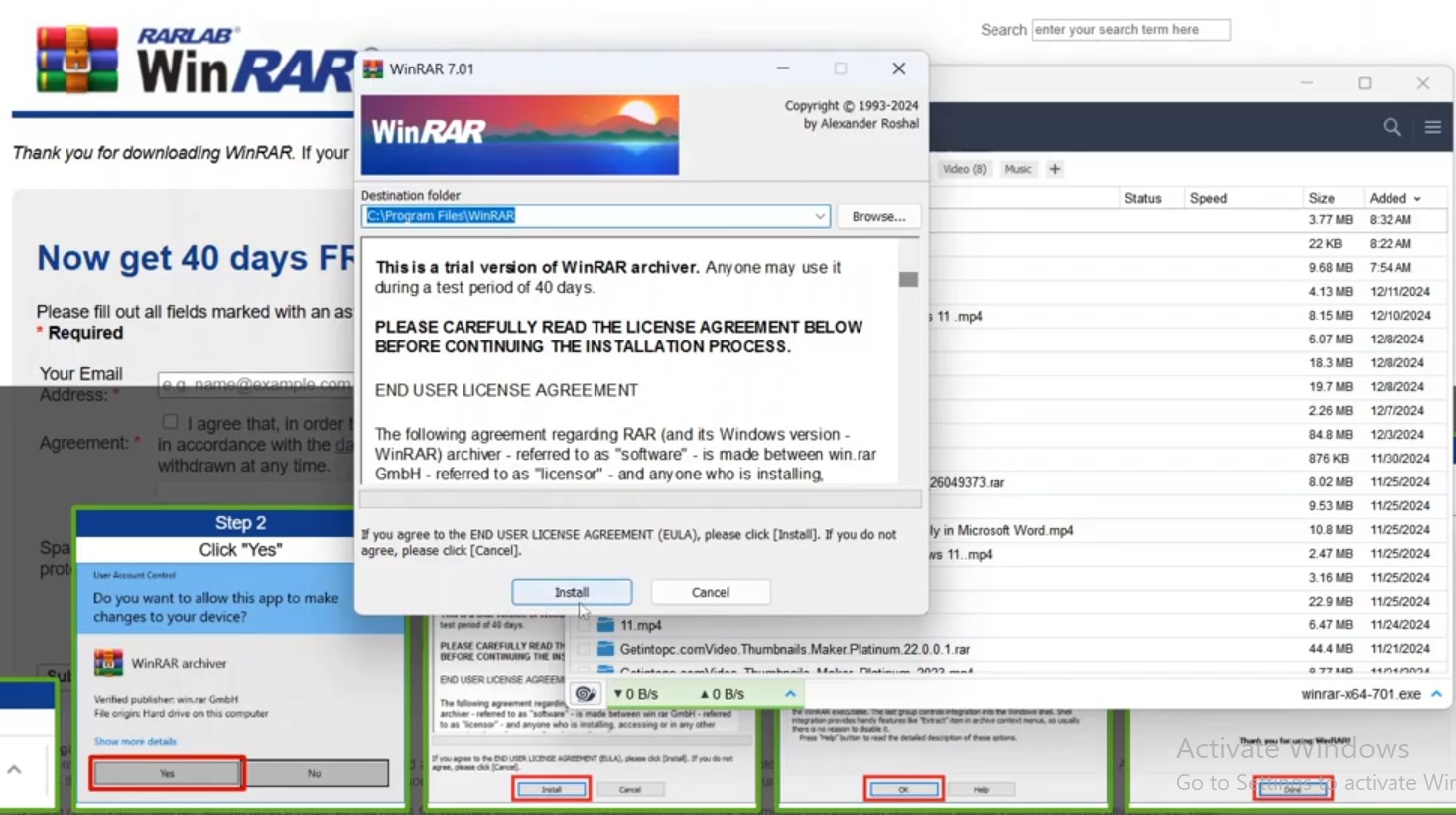Click Cancel in the WinRAR installer

[711, 592]
